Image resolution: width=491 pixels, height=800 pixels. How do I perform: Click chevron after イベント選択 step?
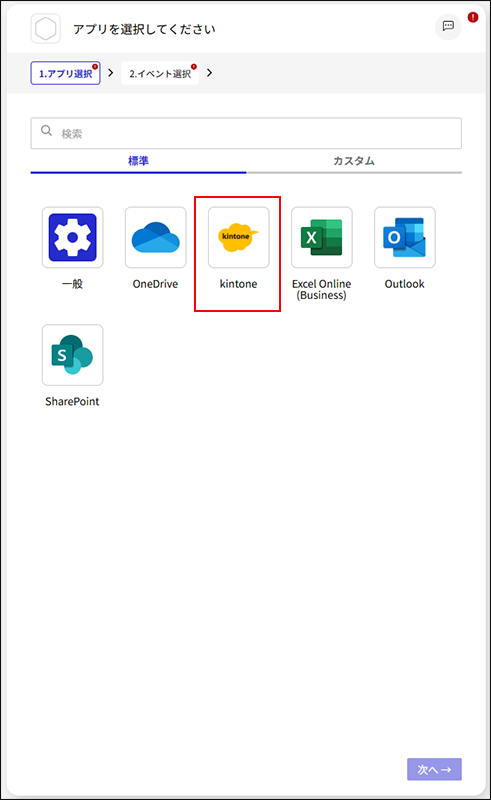tap(209, 73)
